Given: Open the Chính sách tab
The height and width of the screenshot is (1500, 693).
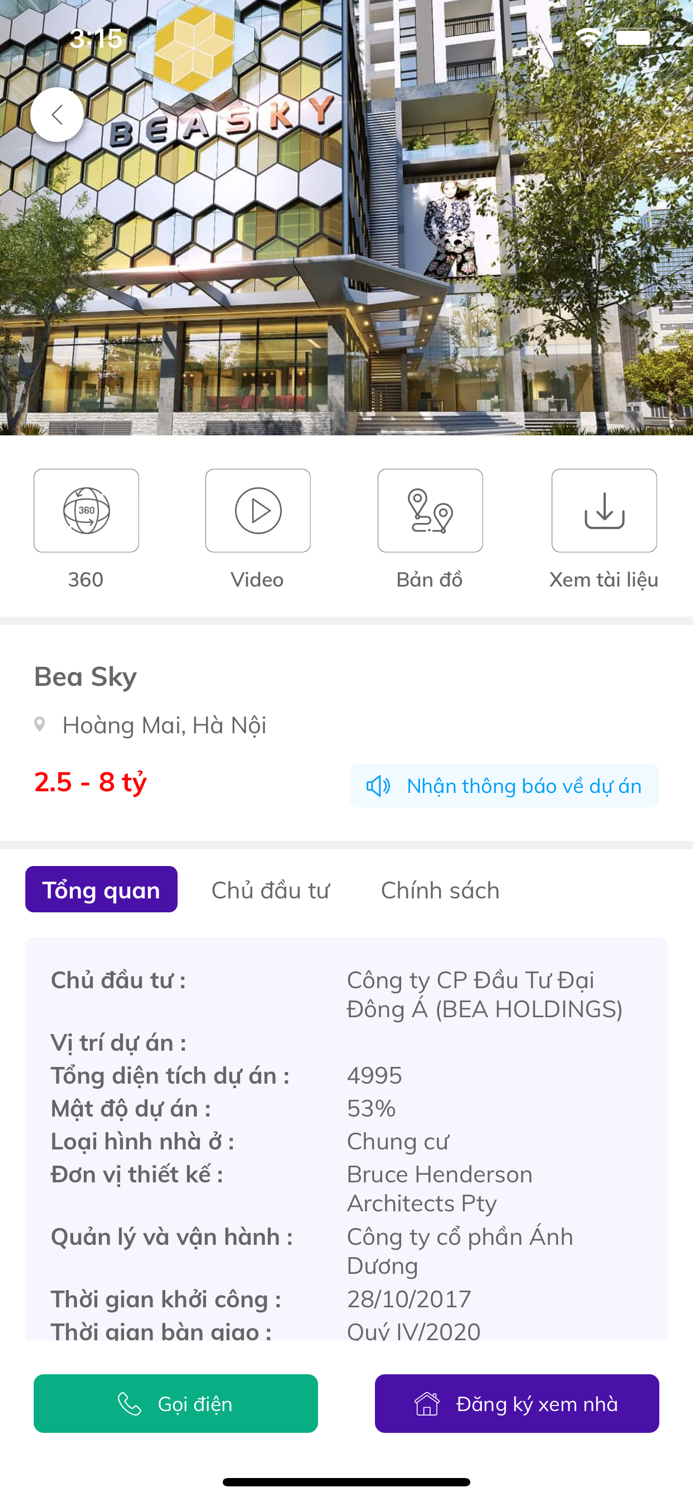Looking at the screenshot, I should pyautogui.click(x=440, y=890).
